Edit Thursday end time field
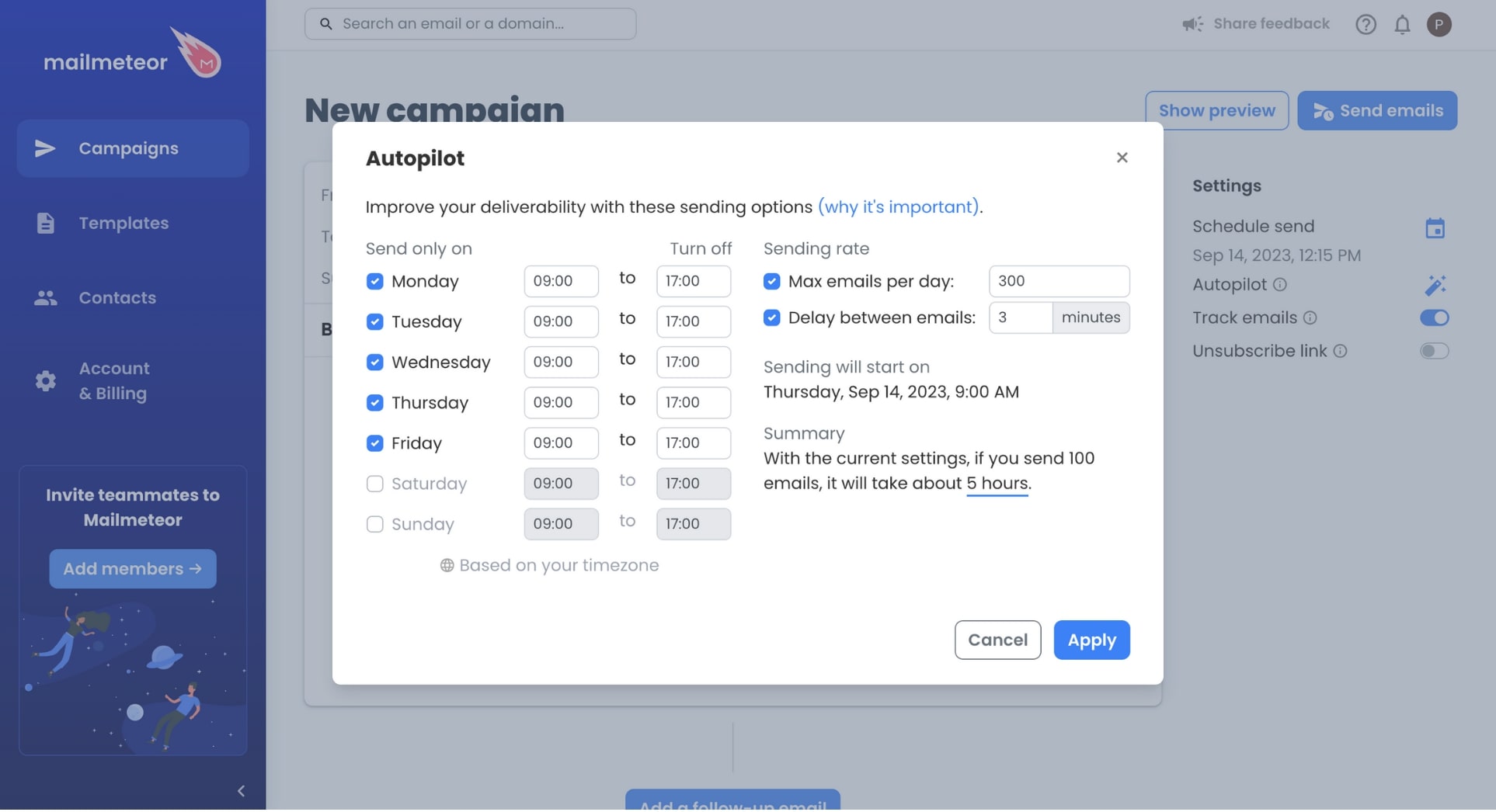Screen dimensions: 1496x812 tap(694, 402)
